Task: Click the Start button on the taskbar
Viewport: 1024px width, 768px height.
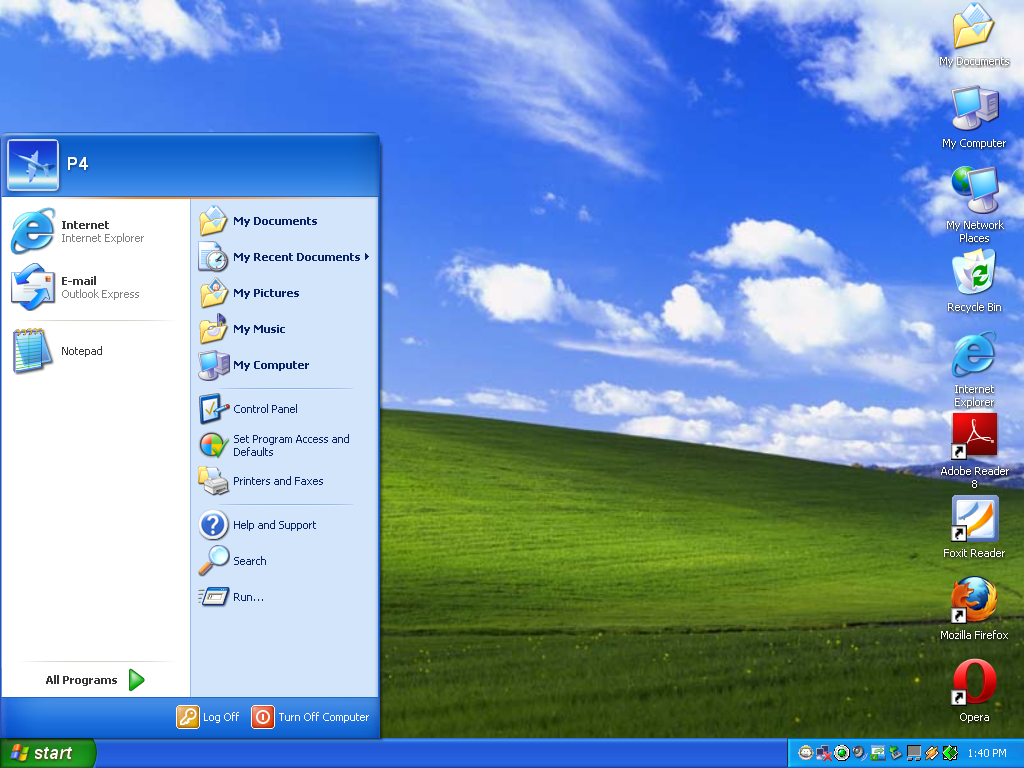Action: pos(48,753)
